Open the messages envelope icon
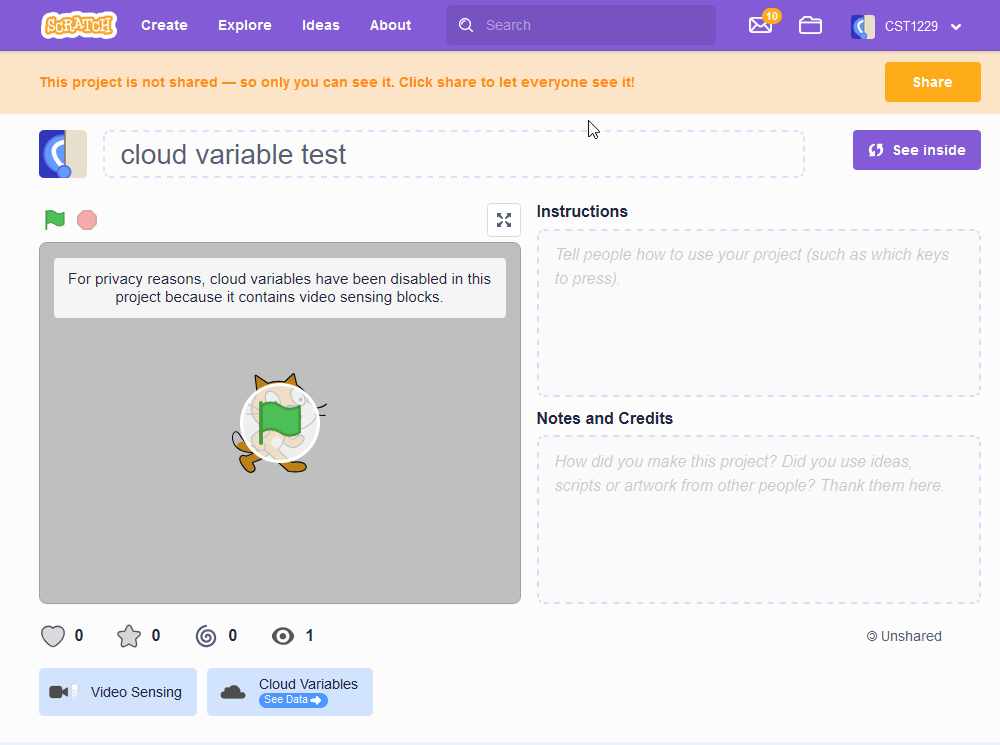Screen dimensions: 1000x745 pyautogui.click(x=760, y=26)
